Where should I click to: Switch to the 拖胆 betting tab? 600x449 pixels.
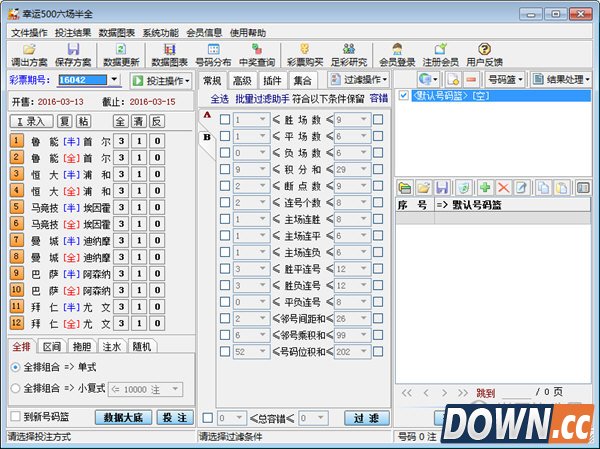82,347
